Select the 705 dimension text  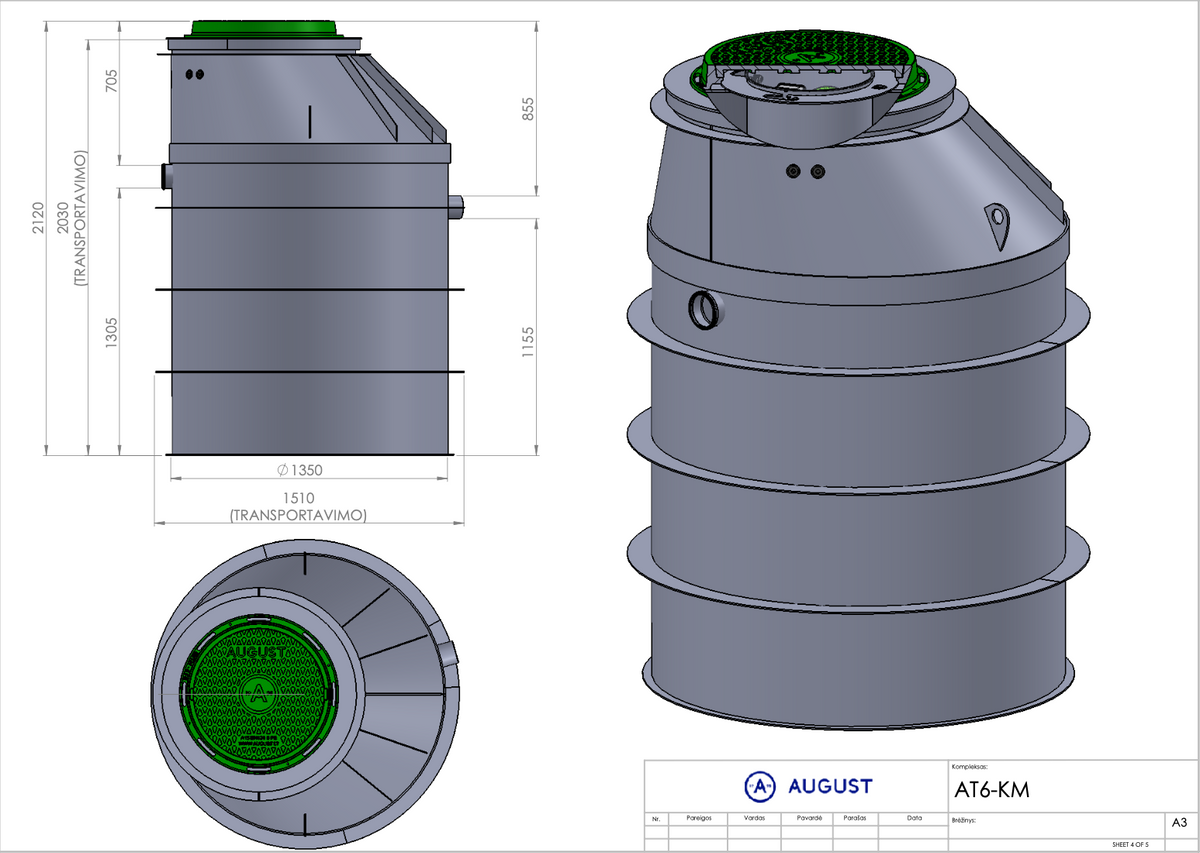click(x=112, y=82)
